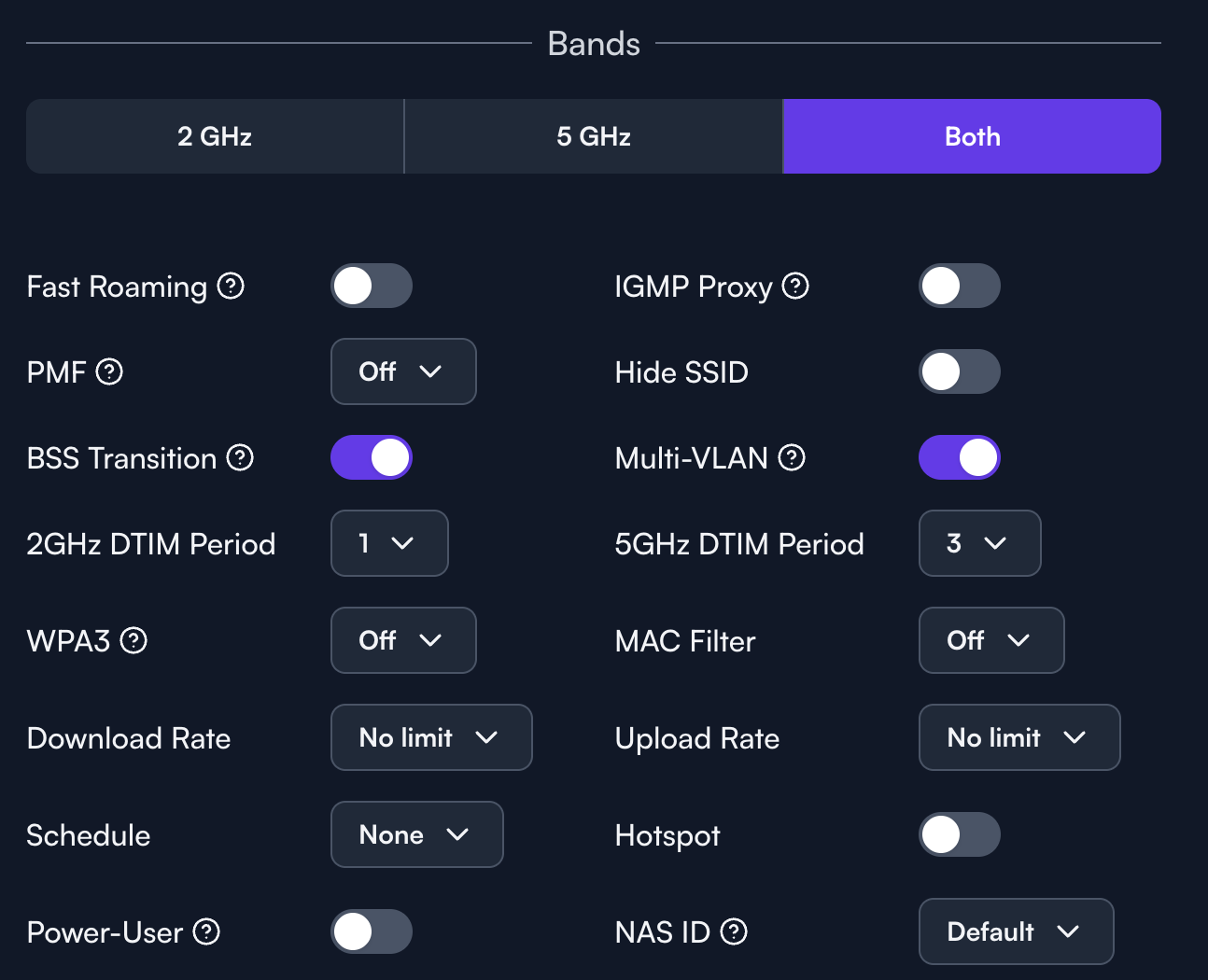Open the MAC Filter dropdown

[x=990, y=640]
